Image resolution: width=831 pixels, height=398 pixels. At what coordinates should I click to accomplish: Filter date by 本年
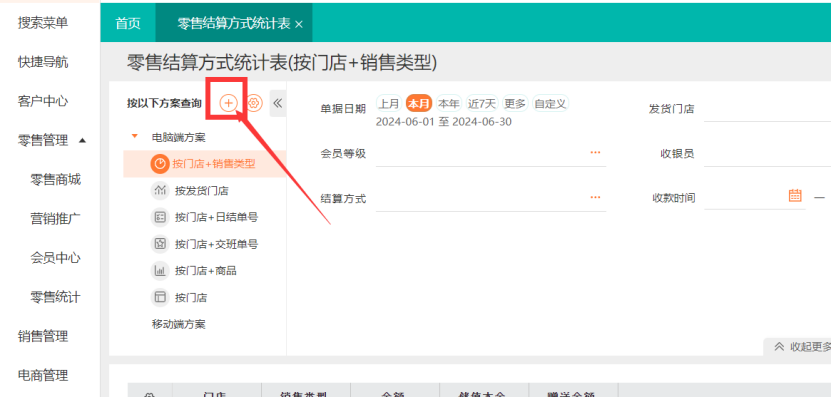[x=448, y=103]
